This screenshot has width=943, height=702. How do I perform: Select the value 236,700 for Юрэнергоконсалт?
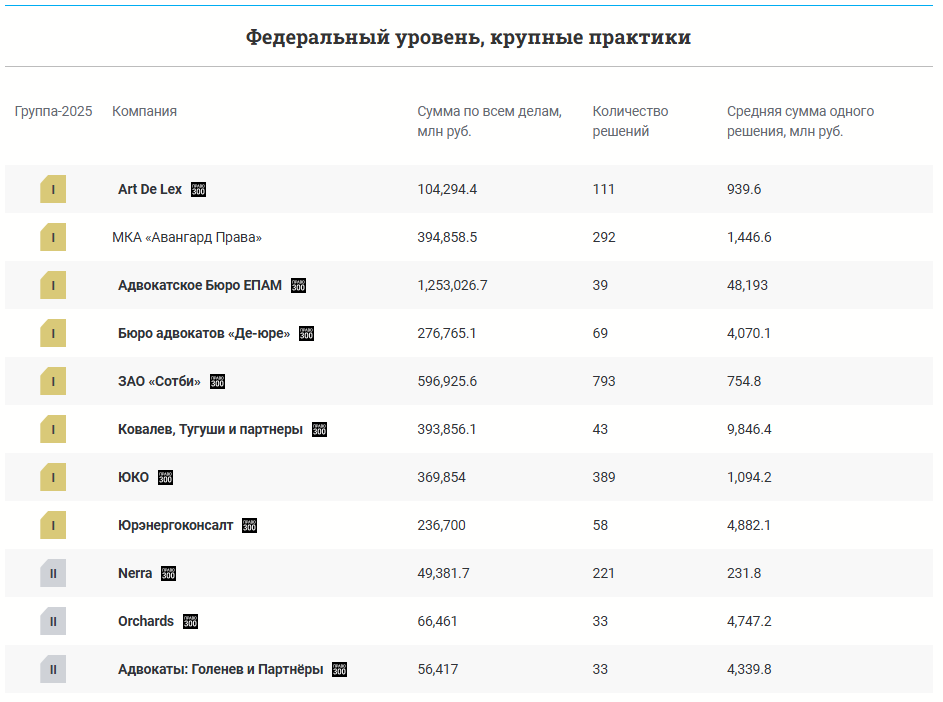(441, 526)
